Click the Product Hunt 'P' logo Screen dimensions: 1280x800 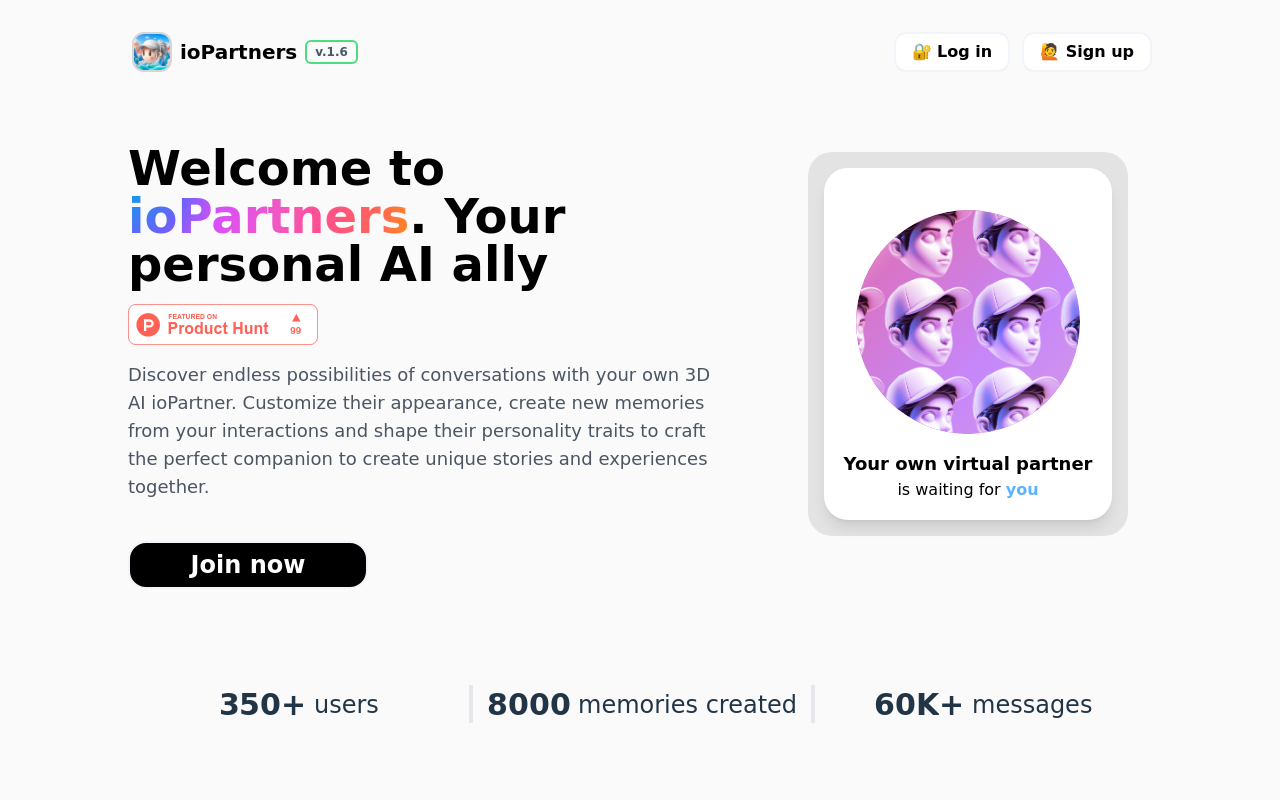pos(148,325)
